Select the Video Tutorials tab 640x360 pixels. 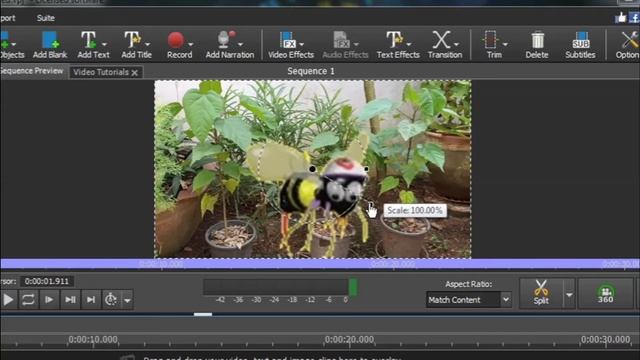pos(101,72)
